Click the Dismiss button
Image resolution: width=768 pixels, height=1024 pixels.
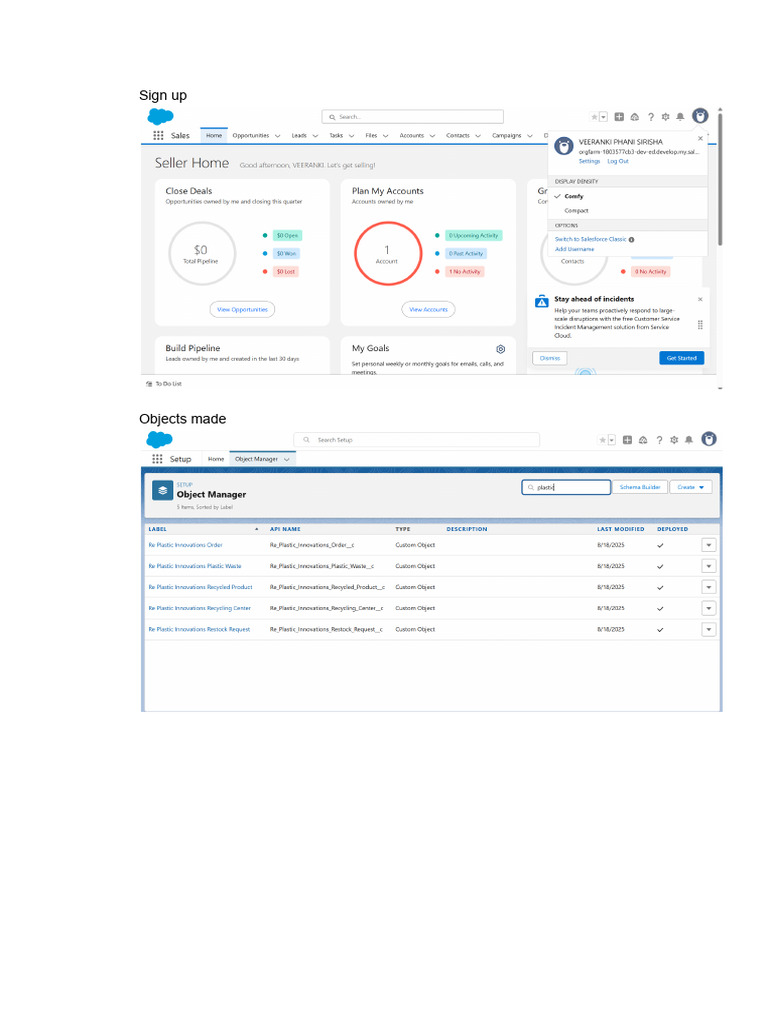(x=550, y=358)
